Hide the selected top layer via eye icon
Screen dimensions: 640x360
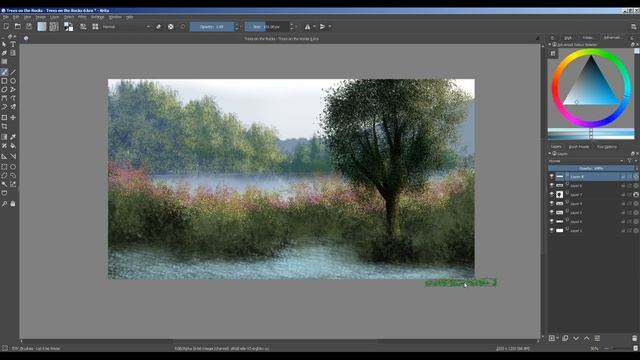(551, 176)
